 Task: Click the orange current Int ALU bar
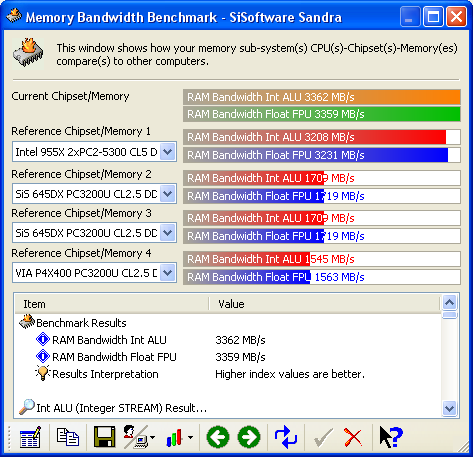pos(322,97)
